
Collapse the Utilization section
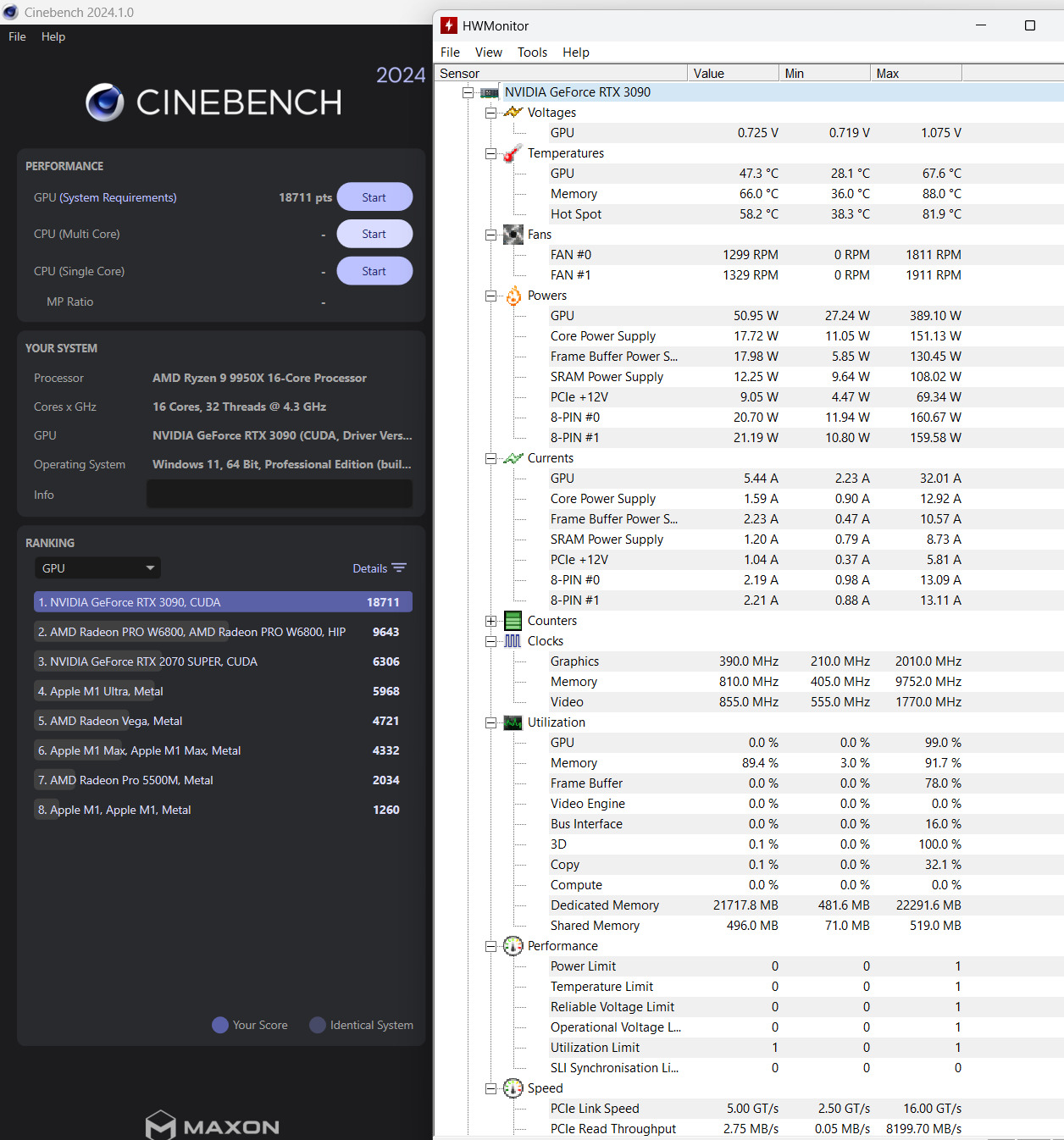pos(490,722)
